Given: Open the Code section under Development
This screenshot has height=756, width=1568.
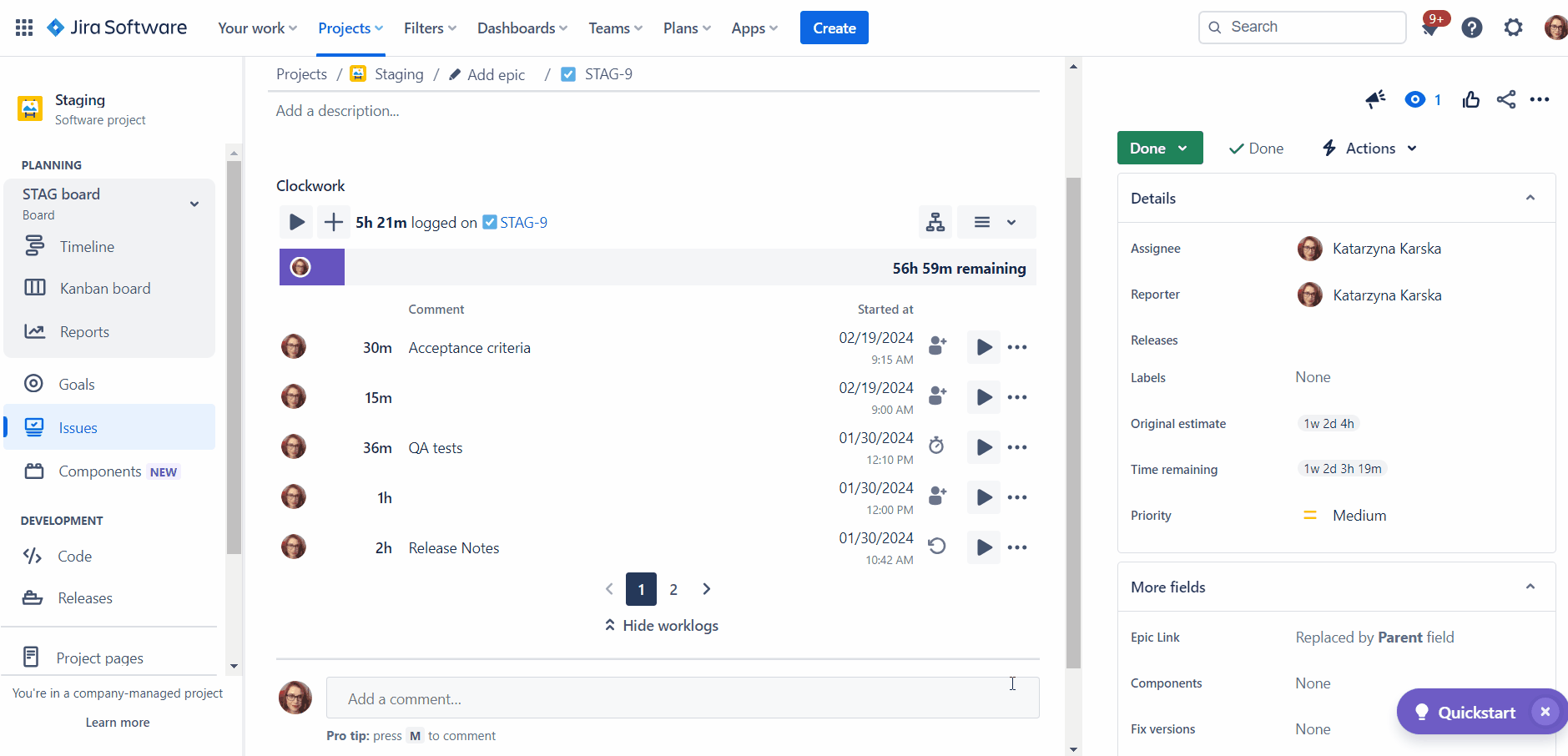Looking at the screenshot, I should click(76, 556).
